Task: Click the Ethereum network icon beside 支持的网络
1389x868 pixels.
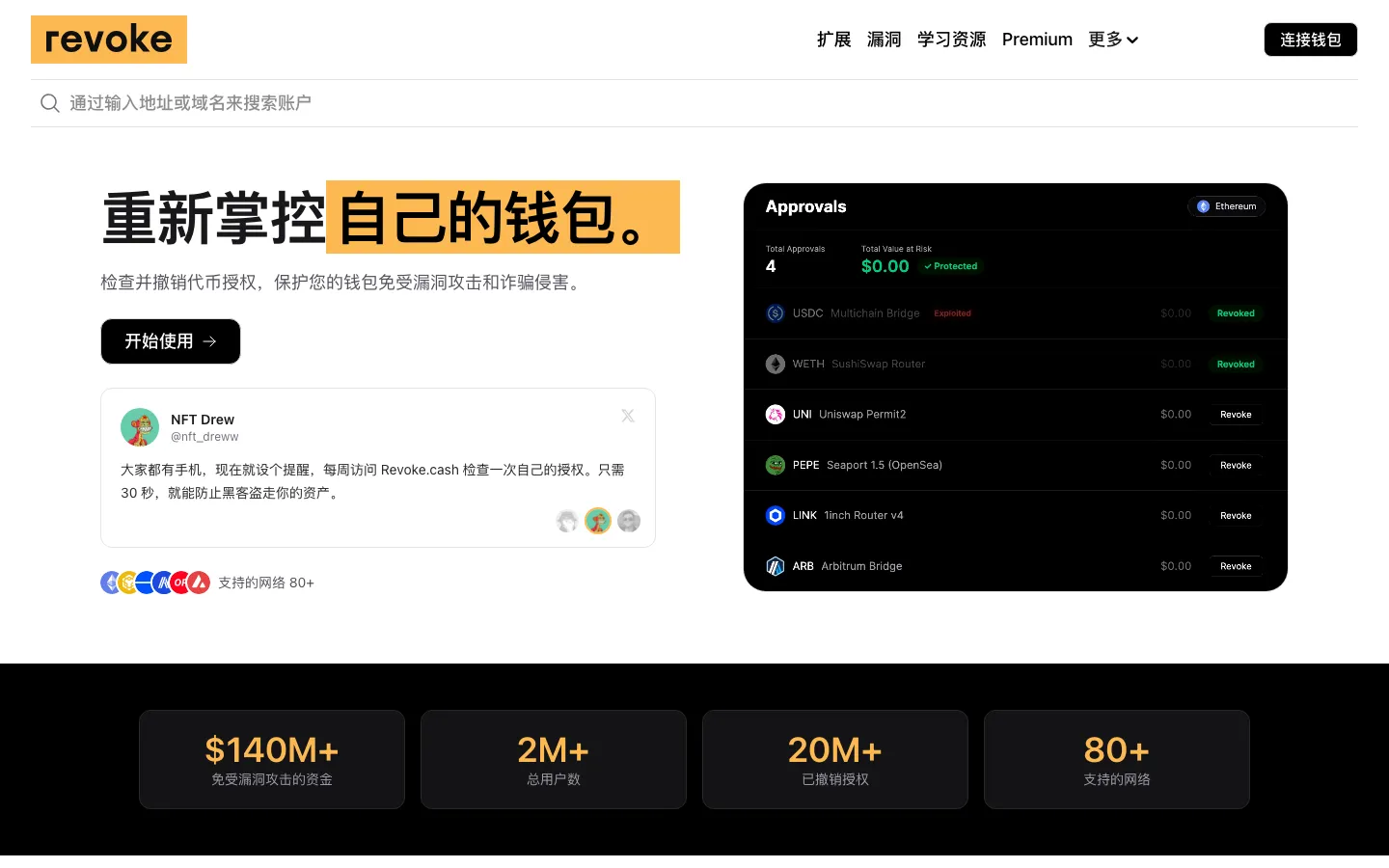Action: 110,583
